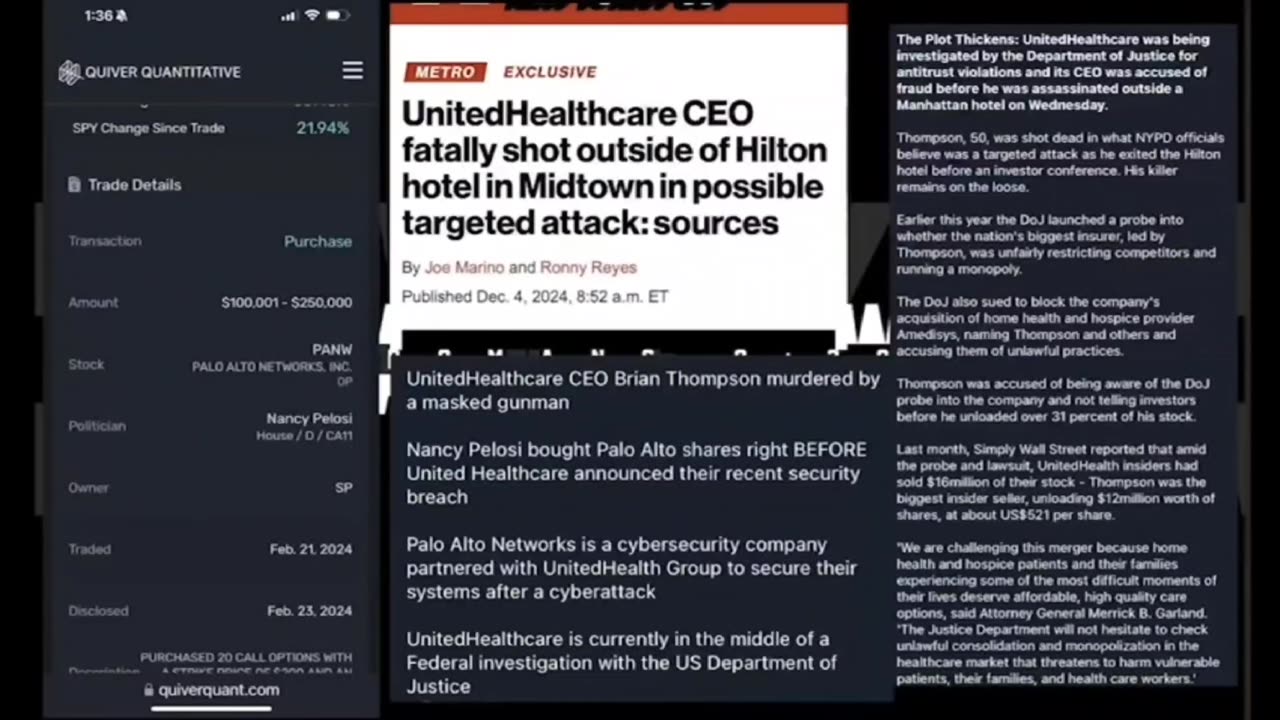Click the Merrick B. Garland quote paragraph
This screenshot has width=1280, height=720.
(1058, 613)
